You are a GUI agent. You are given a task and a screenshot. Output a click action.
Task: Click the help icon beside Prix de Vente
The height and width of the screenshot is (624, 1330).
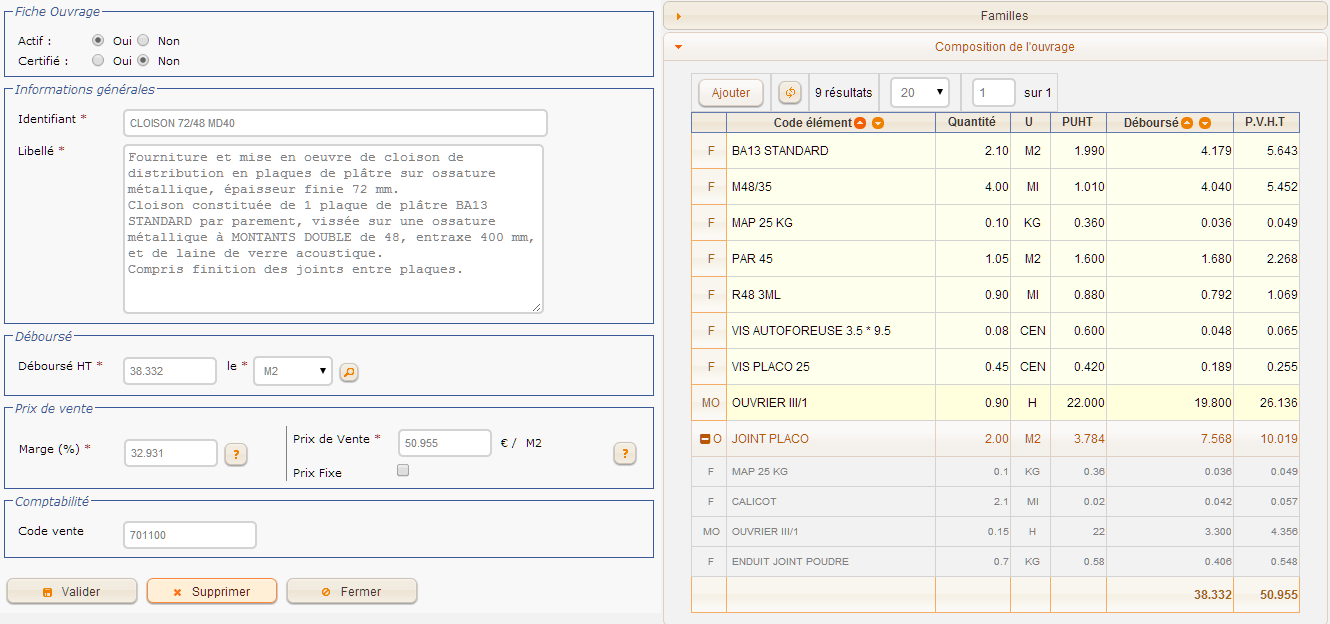[x=624, y=455]
